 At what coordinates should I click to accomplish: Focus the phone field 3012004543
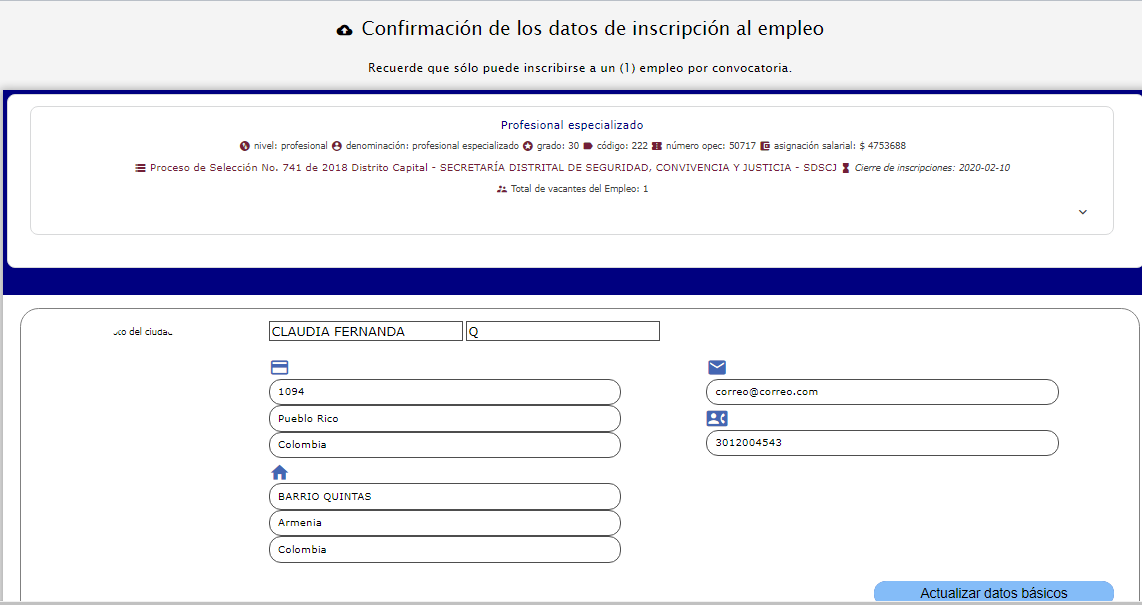[881, 443]
